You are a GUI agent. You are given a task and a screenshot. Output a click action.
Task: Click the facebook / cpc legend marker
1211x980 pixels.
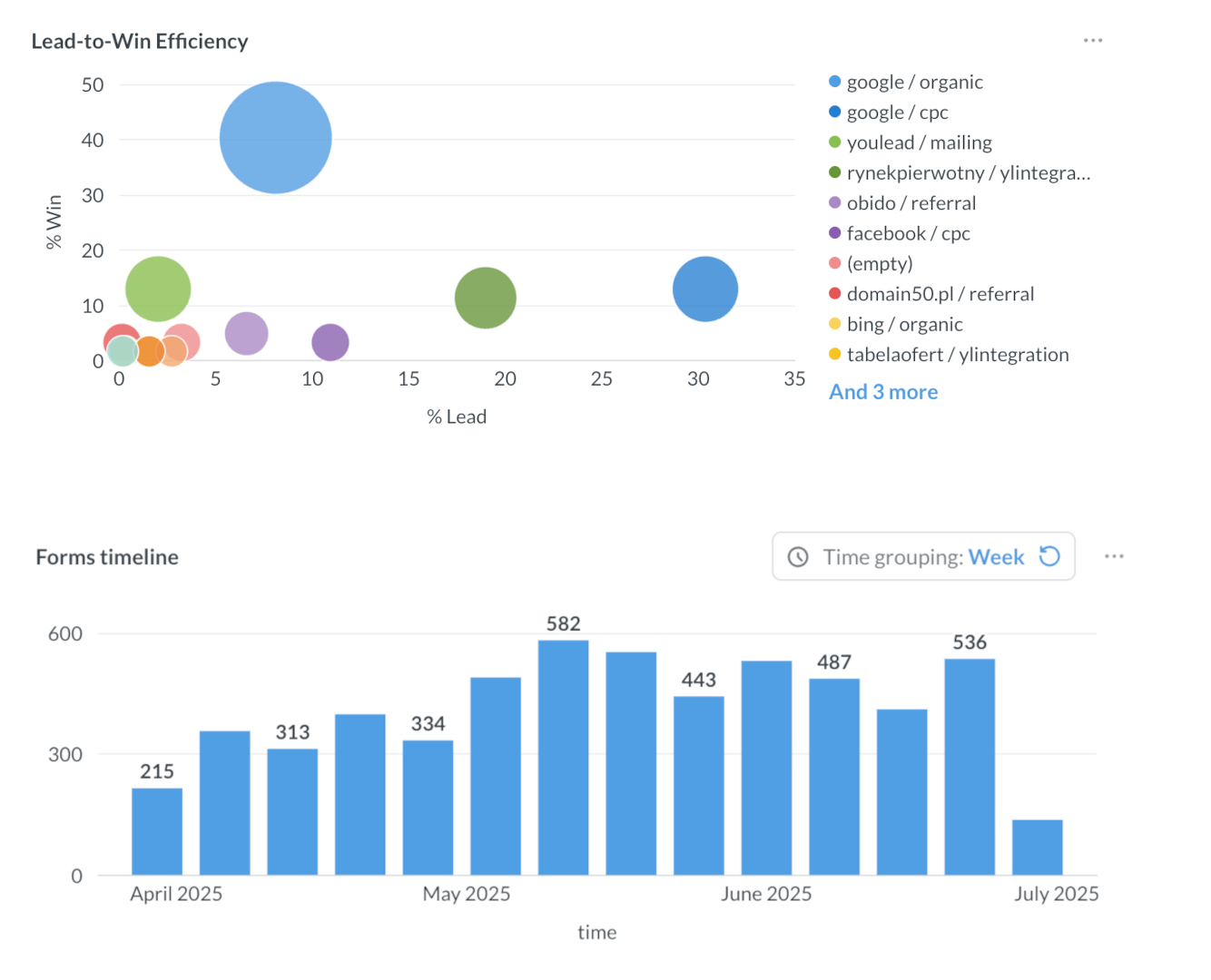[x=834, y=233]
